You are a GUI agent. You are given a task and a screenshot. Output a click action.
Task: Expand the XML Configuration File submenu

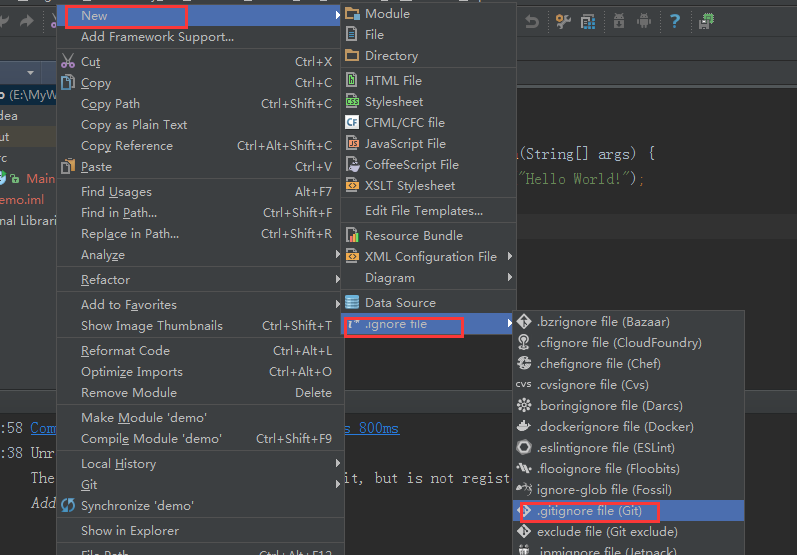[430, 256]
